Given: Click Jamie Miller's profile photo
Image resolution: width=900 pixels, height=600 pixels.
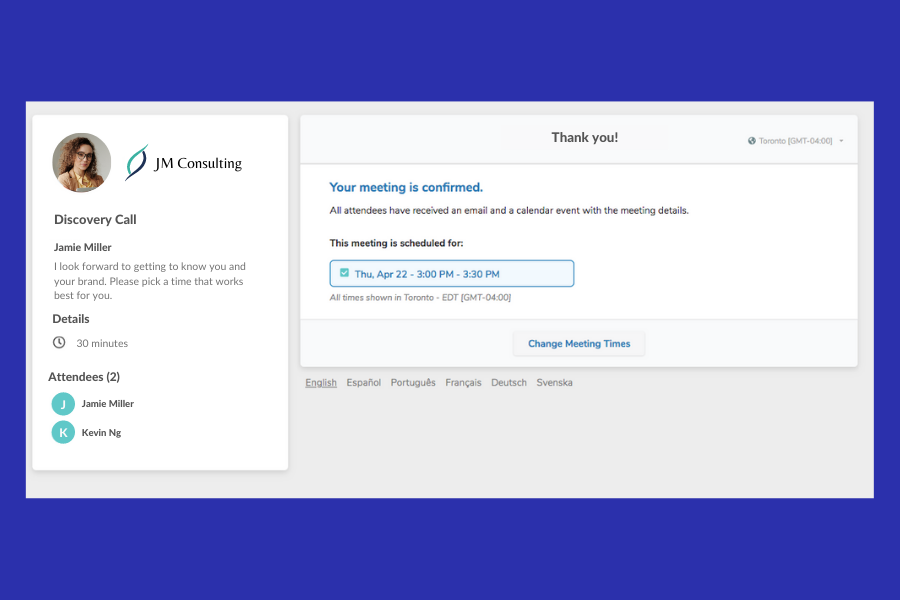Looking at the screenshot, I should [x=82, y=162].
